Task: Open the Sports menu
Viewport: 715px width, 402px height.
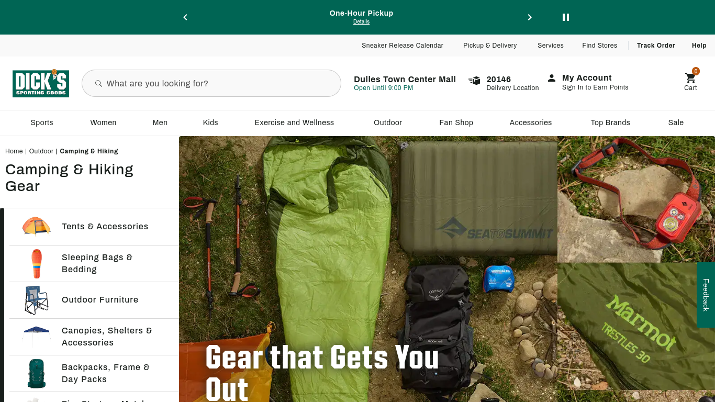Action: (x=42, y=123)
